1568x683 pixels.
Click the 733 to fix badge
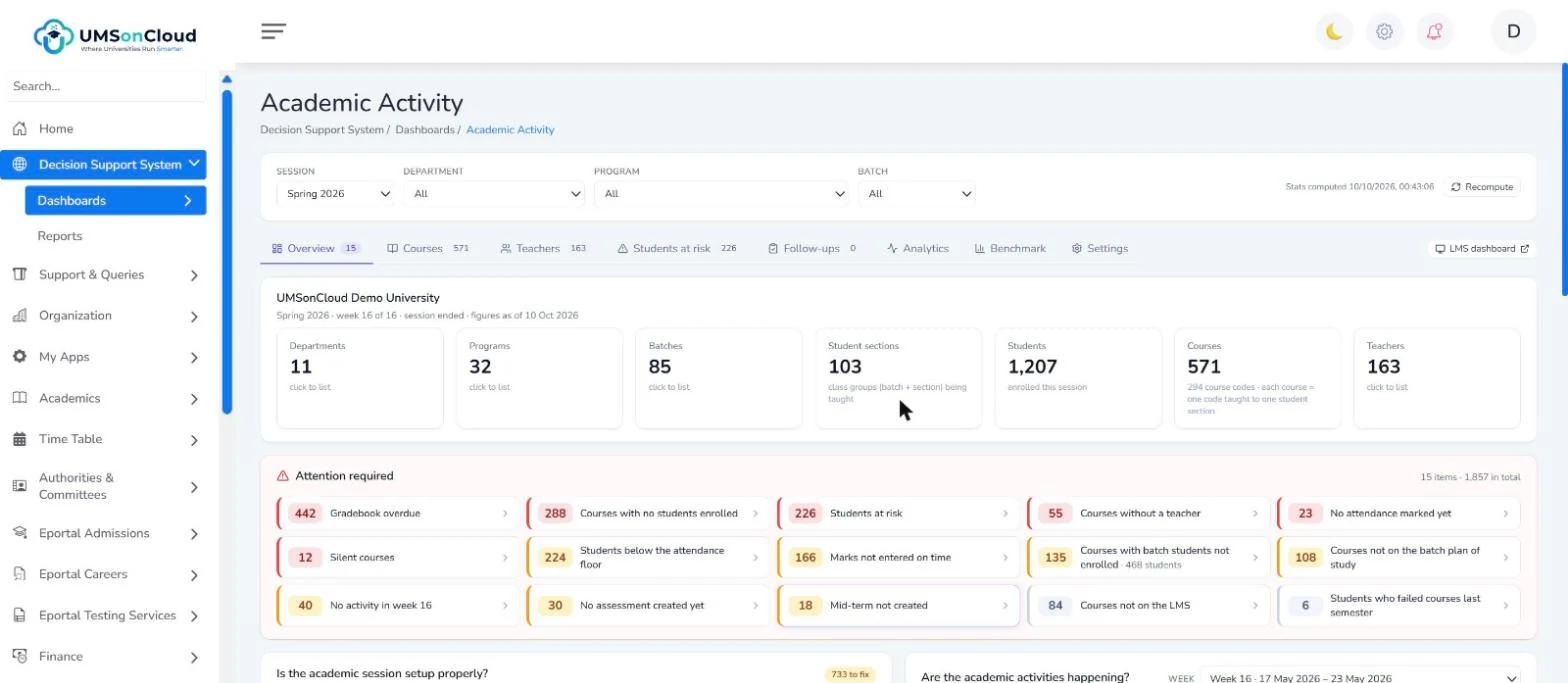[x=850, y=674]
